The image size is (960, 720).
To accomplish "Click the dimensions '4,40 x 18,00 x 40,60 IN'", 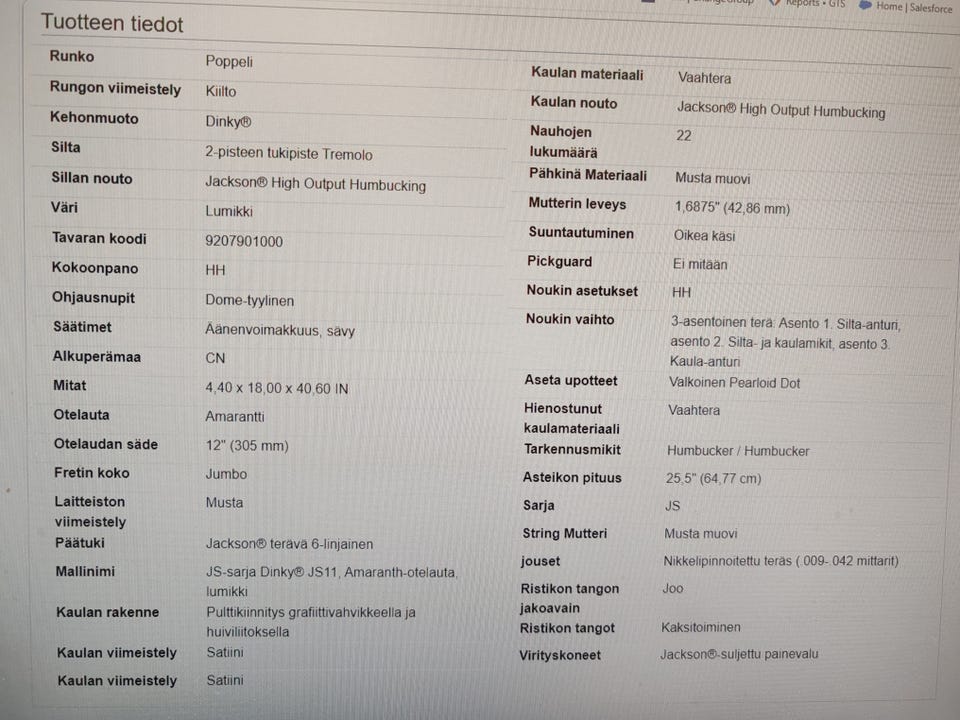I will [x=277, y=388].
